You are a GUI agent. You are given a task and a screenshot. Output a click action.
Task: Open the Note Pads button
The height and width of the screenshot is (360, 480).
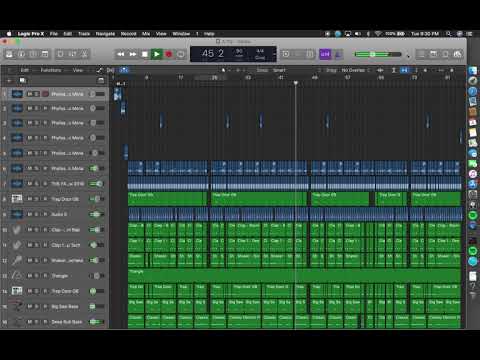click(433, 54)
